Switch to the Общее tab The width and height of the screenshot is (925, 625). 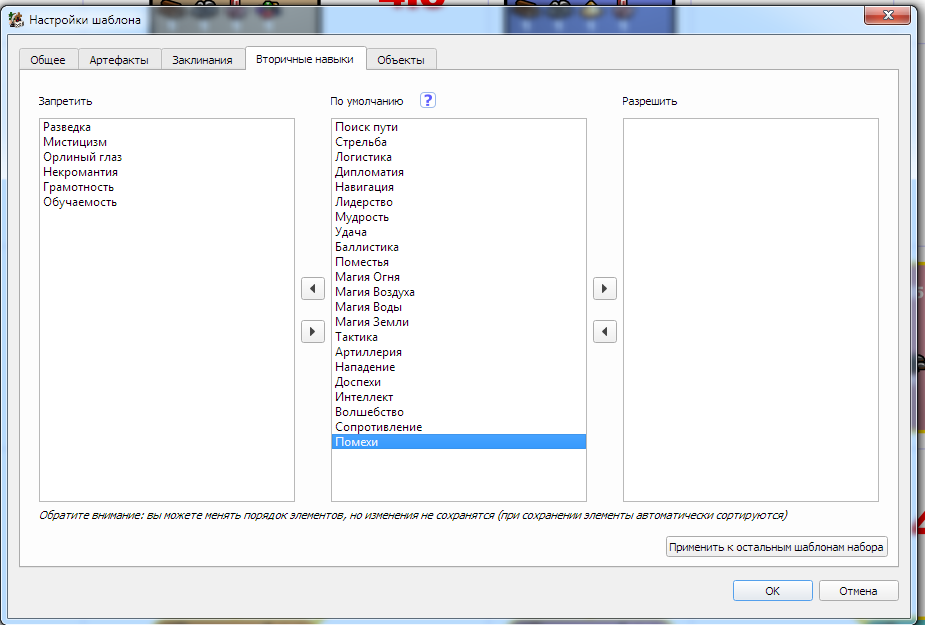coord(48,60)
